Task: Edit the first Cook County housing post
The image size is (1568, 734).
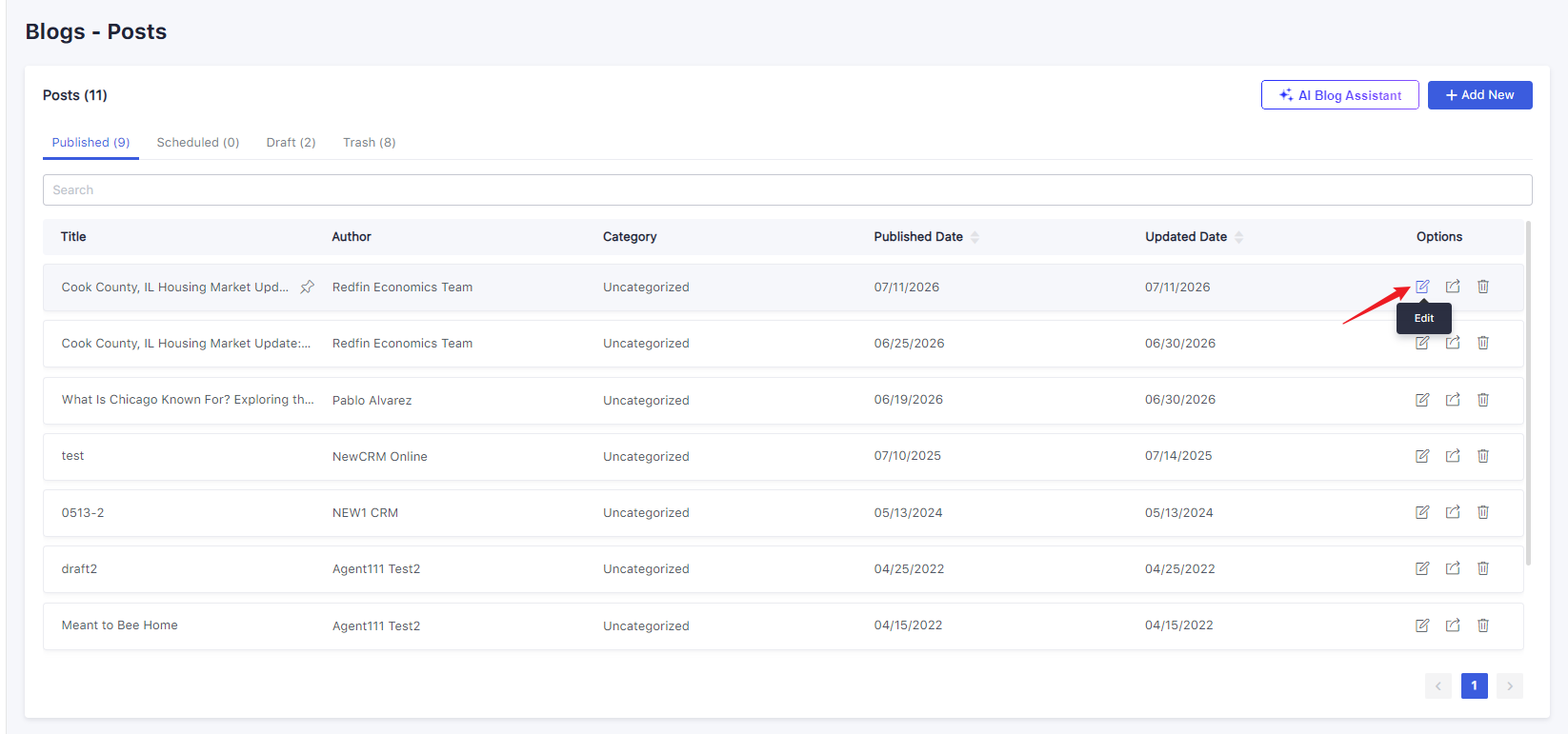Action: pyautogui.click(x=1422, y=287)
